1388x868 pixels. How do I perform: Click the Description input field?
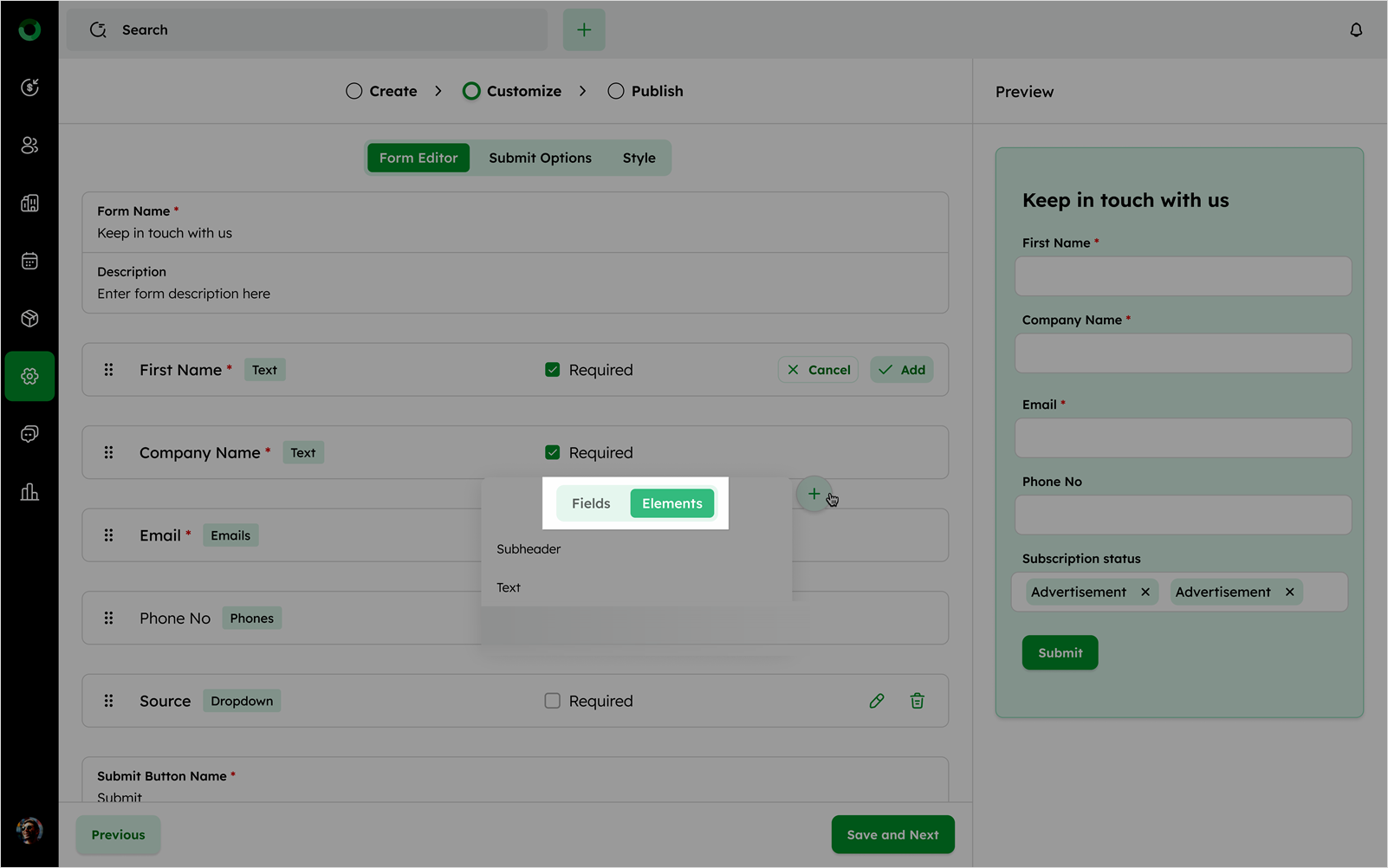point(515,294)
